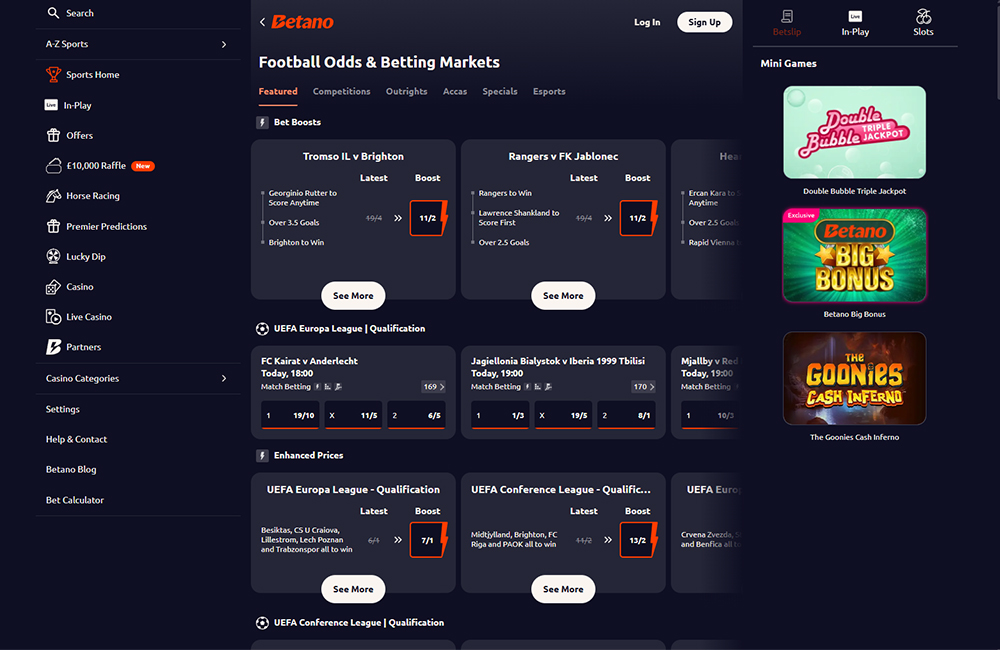Open Sports Home trophy icon
The height and width of the screenshot is (650, 1000).
pyautogui.click(x=54, y=75)
